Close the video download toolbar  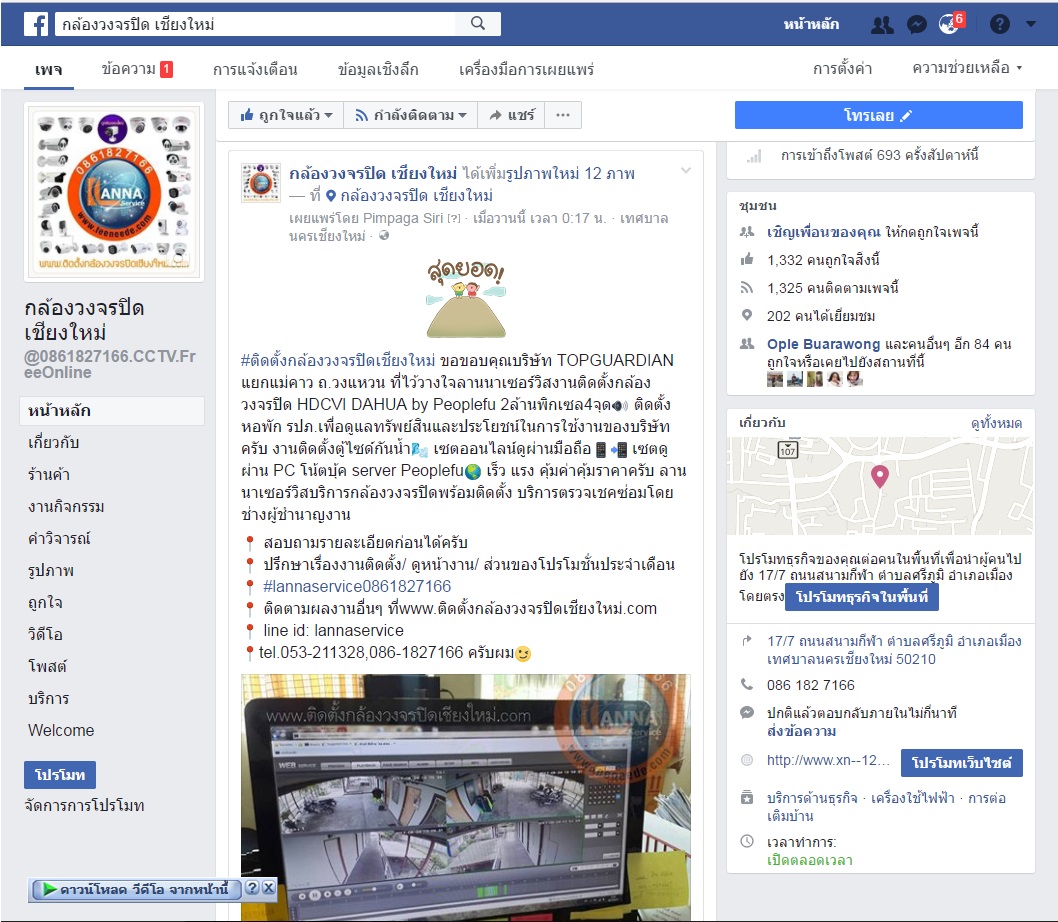(x=268, y=888)
